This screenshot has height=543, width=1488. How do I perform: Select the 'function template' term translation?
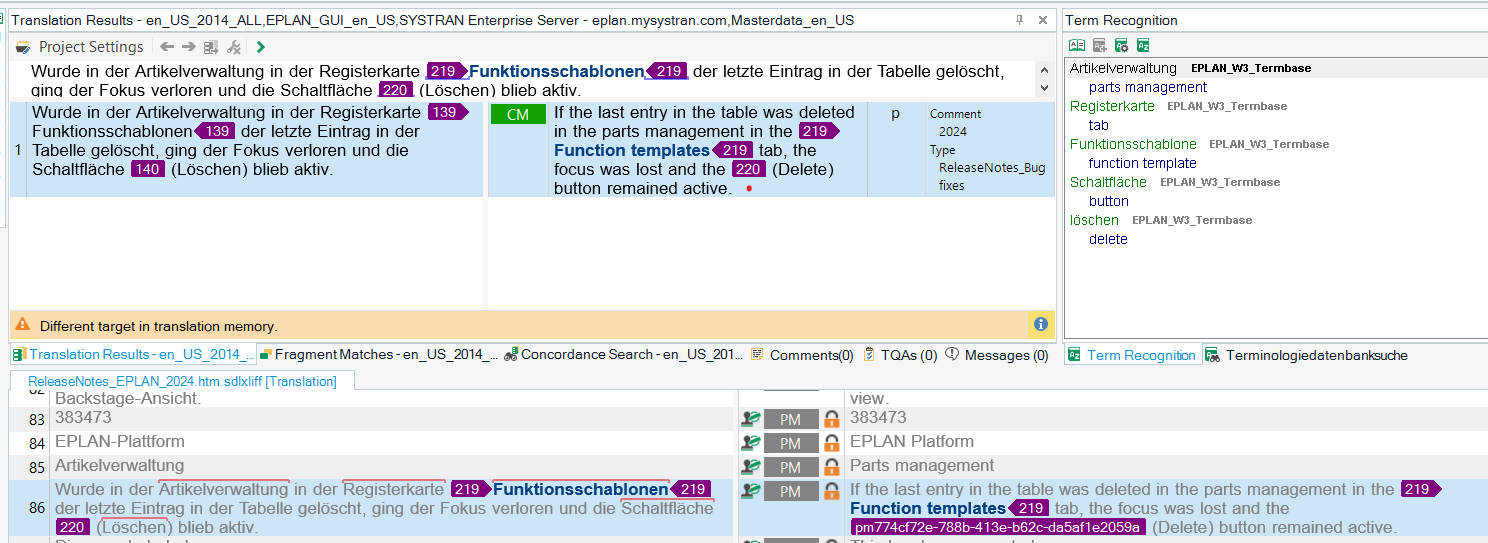1142,163
